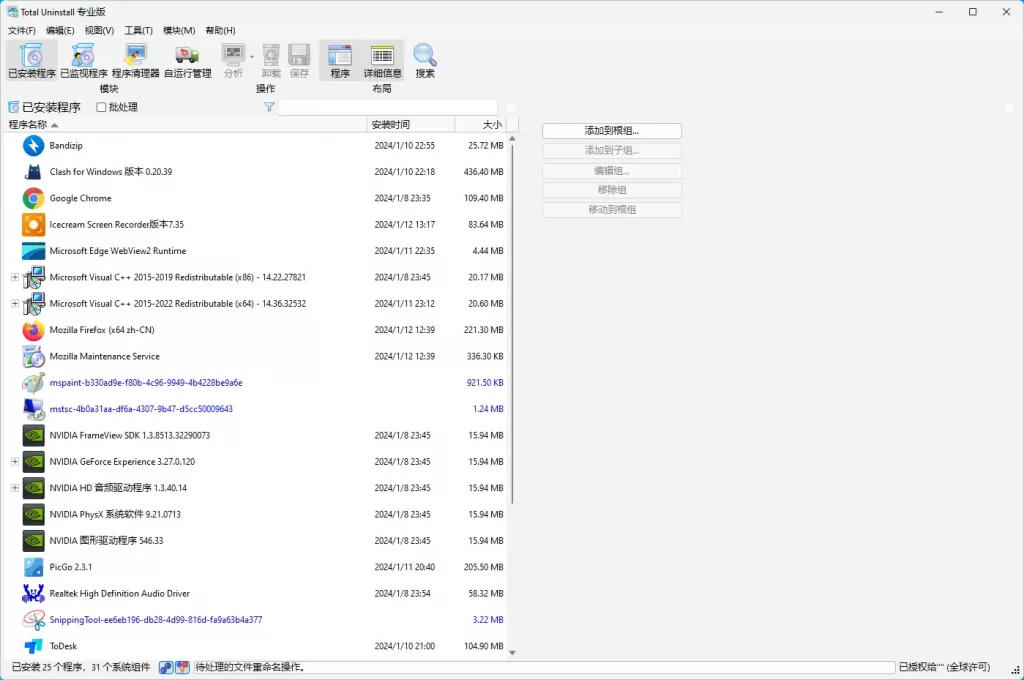Select the Icecream Screen Recorder icon
Viewport: 1024px width, 680px height.
coord(33,225)
